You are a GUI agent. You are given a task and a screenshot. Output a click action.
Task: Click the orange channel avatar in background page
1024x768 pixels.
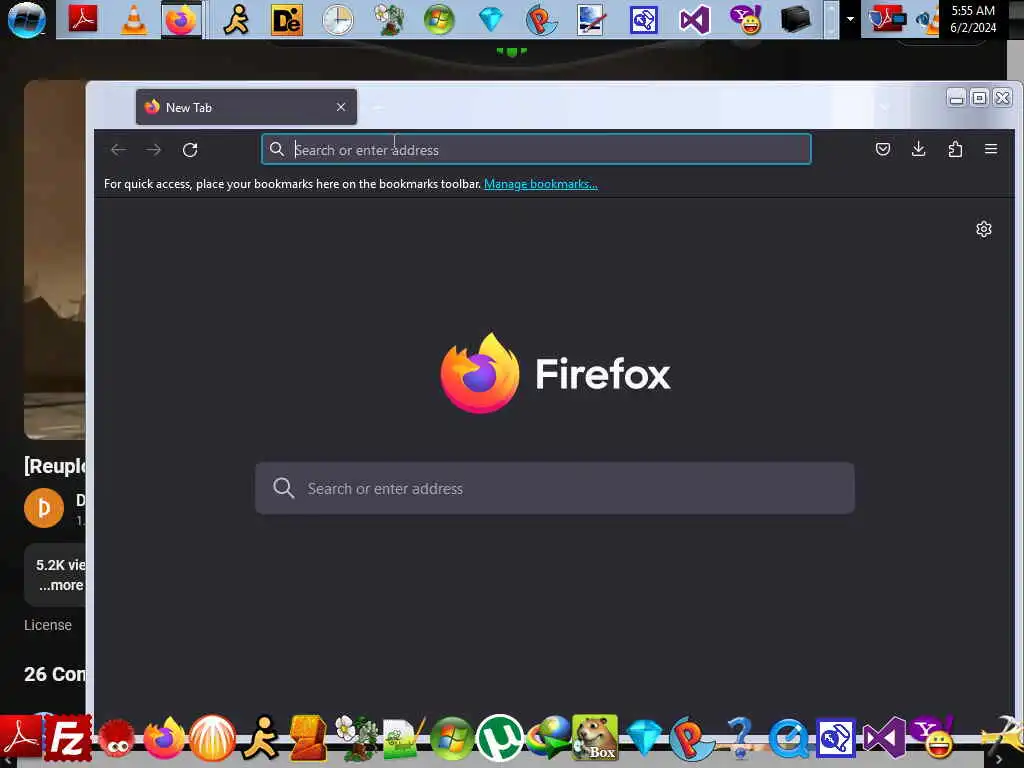pyautogui.click(x=44, y=508)
